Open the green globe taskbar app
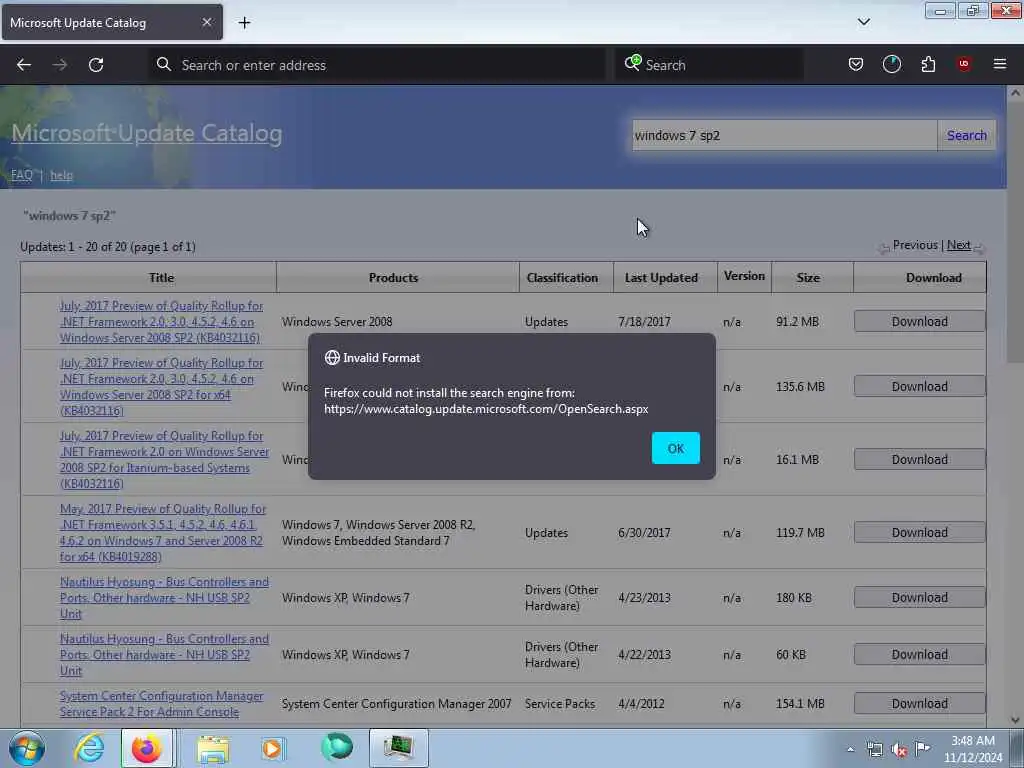 click(x=336, y=748)
